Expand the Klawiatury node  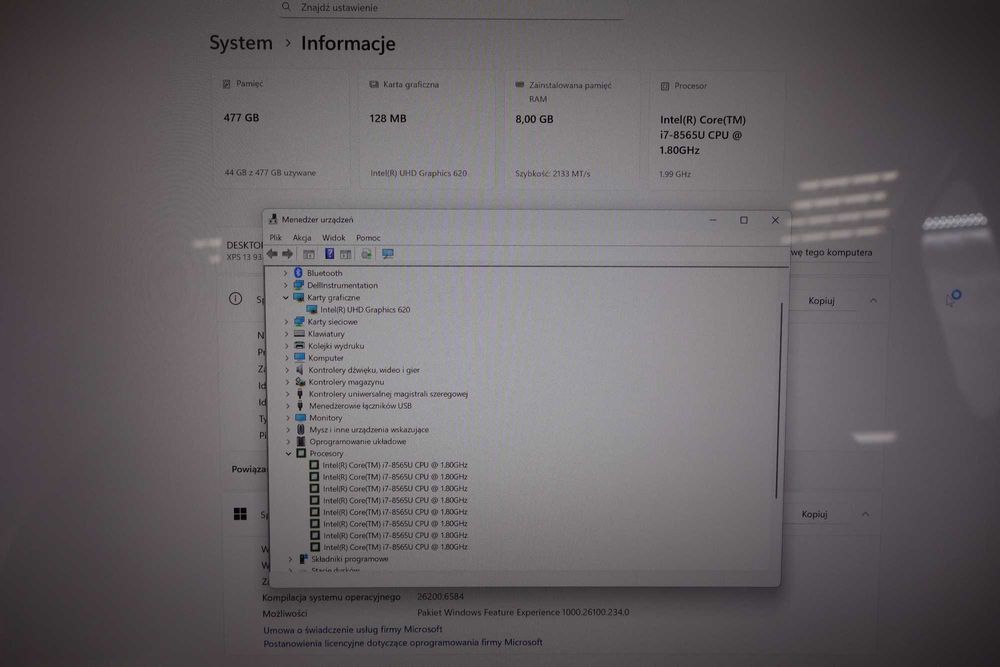286,334
